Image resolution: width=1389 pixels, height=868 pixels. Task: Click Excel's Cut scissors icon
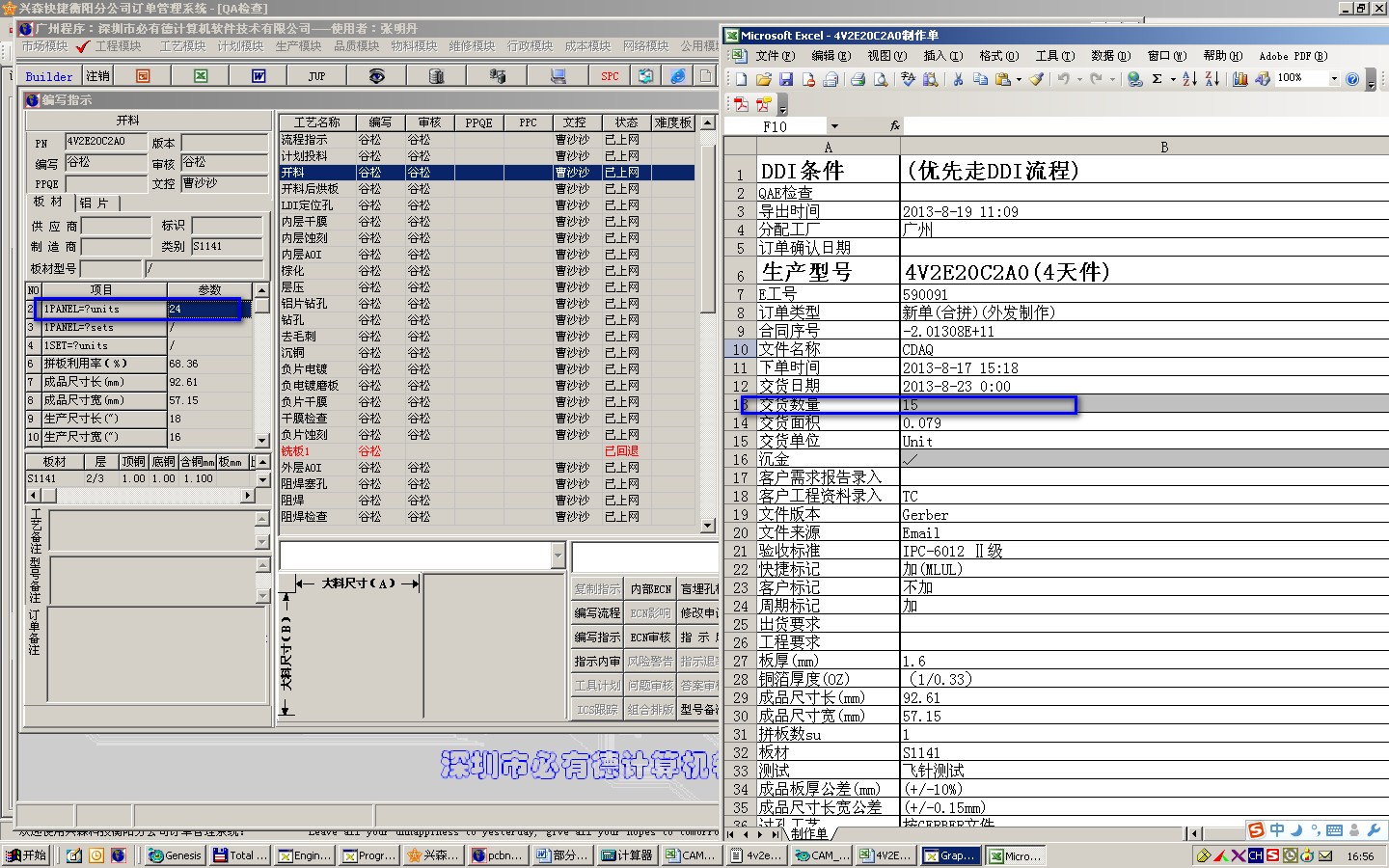tap(958, 79)
